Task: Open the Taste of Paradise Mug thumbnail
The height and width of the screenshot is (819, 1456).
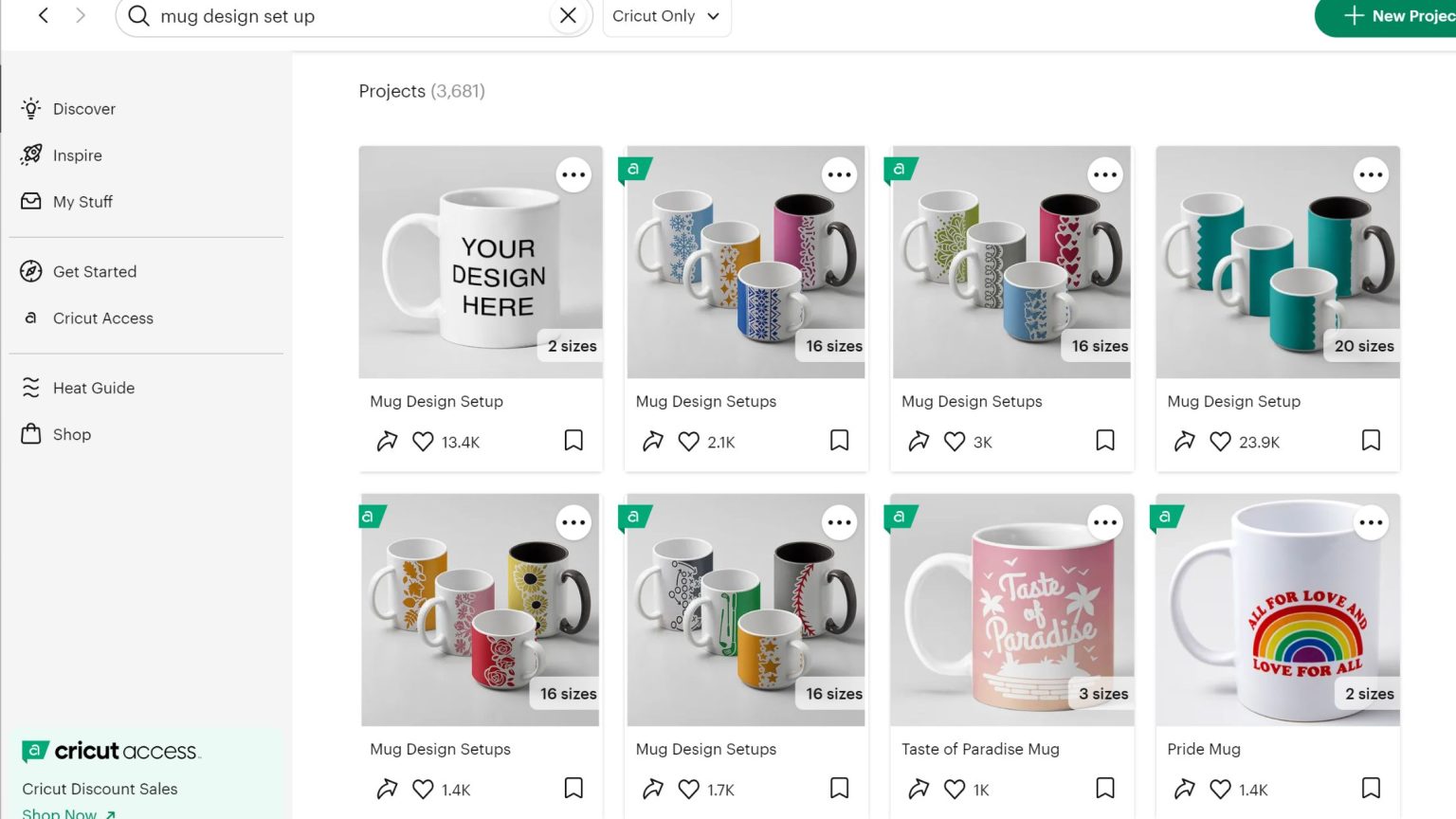Action: click(1010, 610)
